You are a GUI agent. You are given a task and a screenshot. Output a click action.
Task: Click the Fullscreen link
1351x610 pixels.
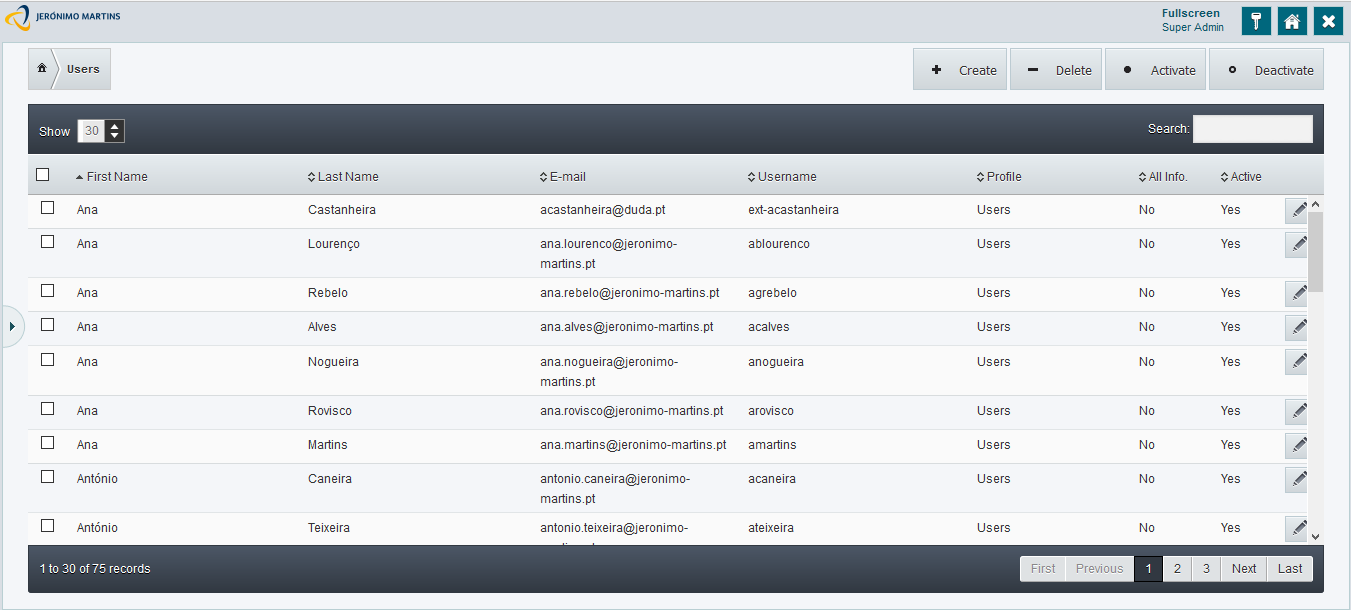click(x=1191, y=14)
